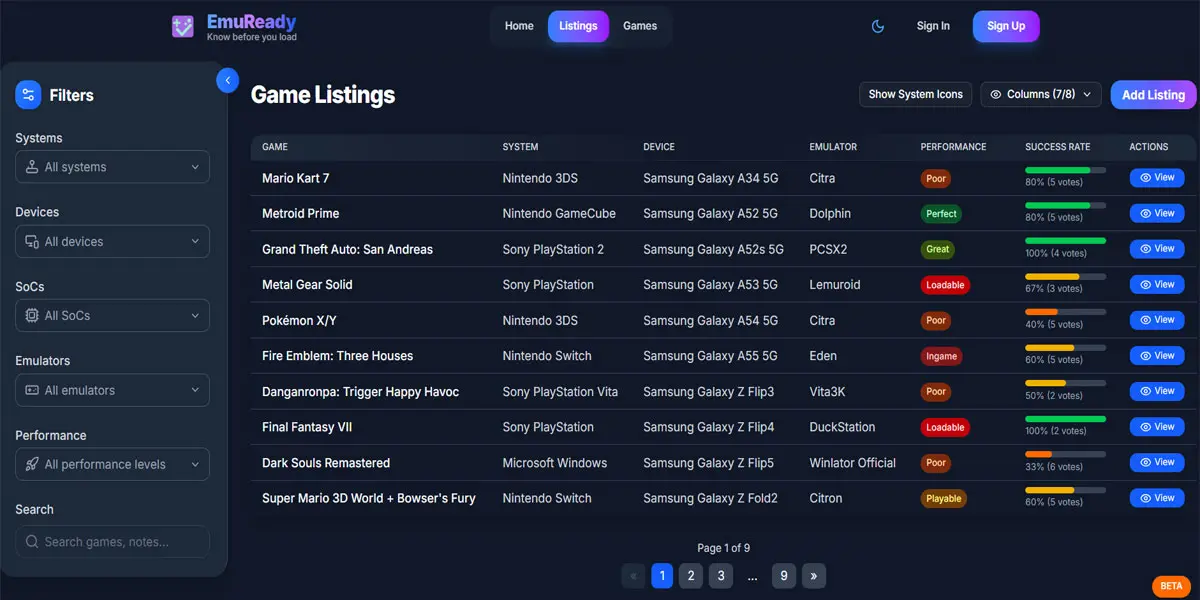Screen dimensions: 1200x600
Task: Click the DuckStation emulator cell
Action: pyautogui.click(x=842, y=427)
